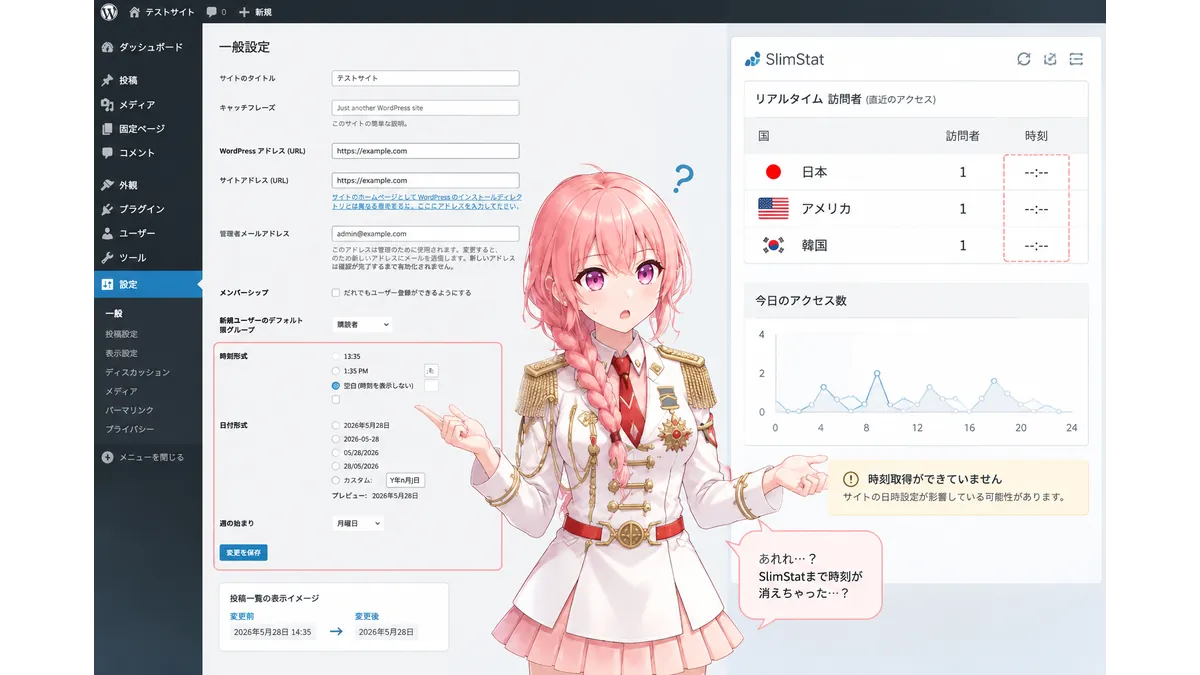The height and width of the screenshot is (675, 1200).
Task: Click the 今日のアクセス数 panel heading
Action: [802, 300]
